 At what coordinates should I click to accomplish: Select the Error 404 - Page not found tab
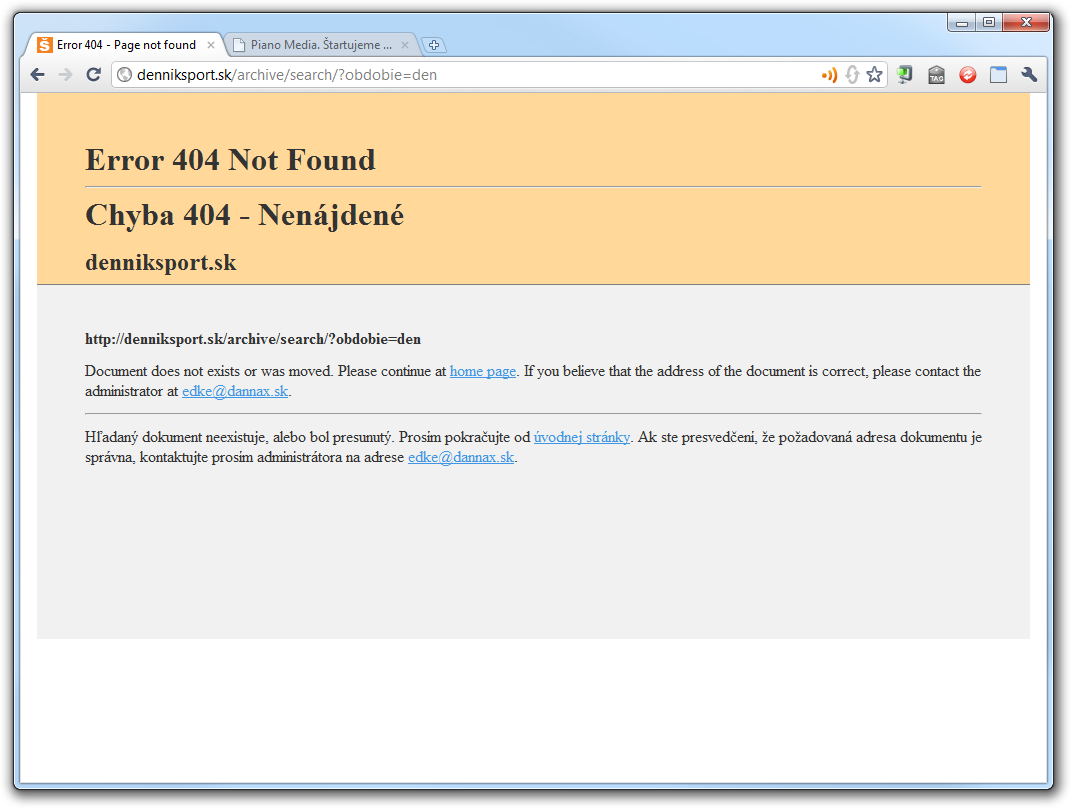click(x=125, y=45)
